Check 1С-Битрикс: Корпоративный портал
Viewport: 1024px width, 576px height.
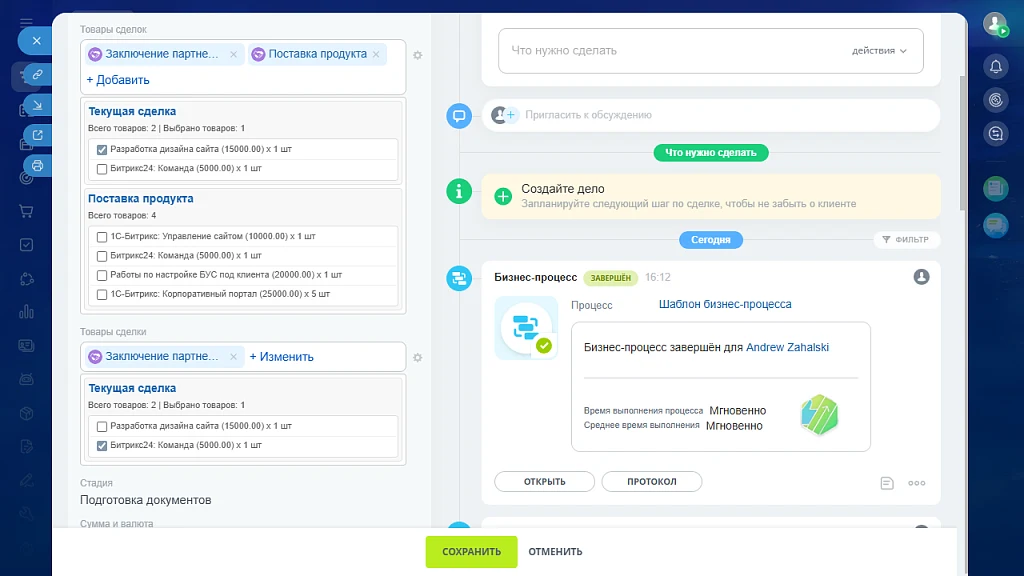coord(102,295)
